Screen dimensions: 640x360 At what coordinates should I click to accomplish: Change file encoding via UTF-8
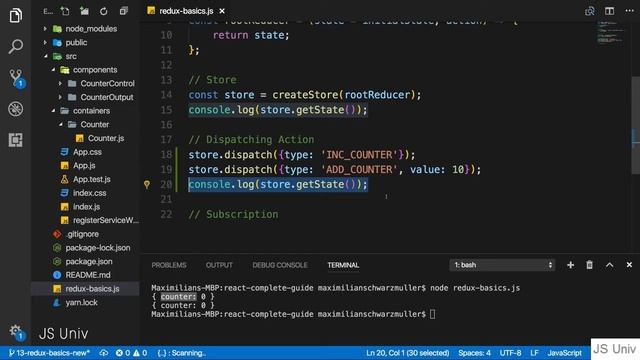pos(510,353)
